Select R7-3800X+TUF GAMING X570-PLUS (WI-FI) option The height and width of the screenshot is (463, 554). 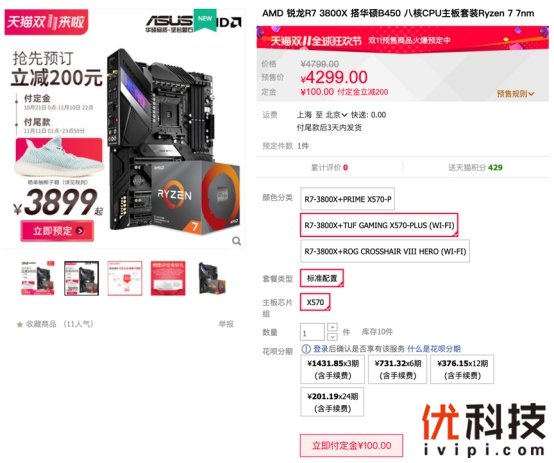pos(379,225)
